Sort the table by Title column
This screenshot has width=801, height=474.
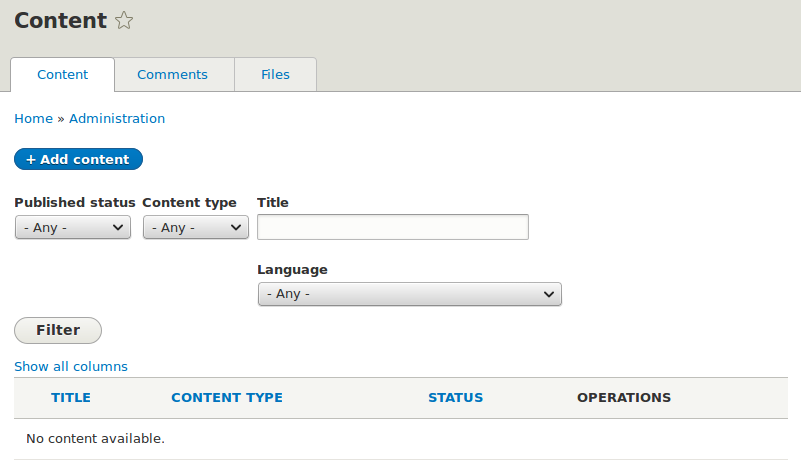point(71,398)
